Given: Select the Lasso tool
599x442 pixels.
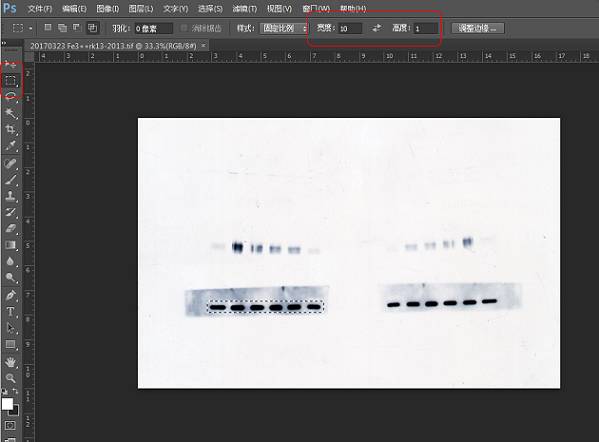Looking at the screenshot, I should (x=10, y=96).
